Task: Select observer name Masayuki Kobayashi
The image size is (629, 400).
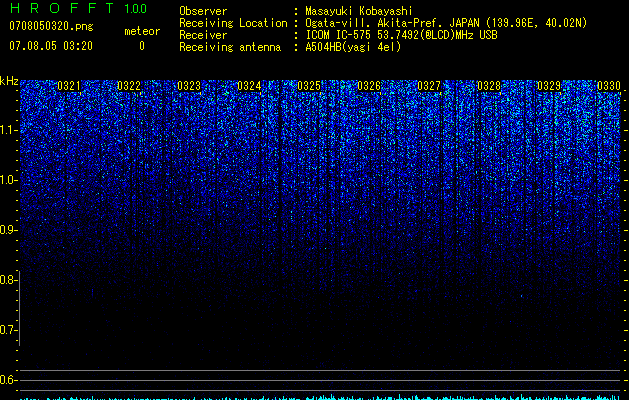Action: click(359, 11)
